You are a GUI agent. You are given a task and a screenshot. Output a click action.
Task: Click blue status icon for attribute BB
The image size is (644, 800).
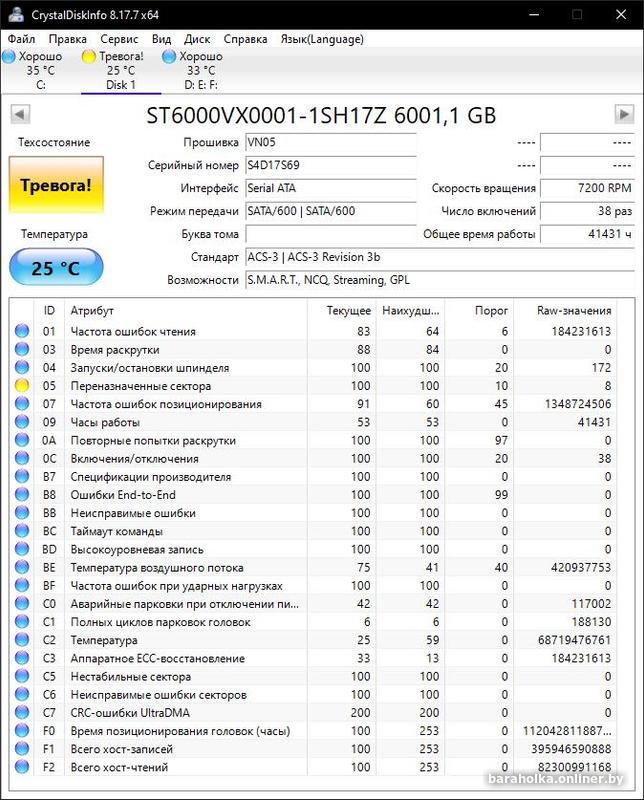22,513
